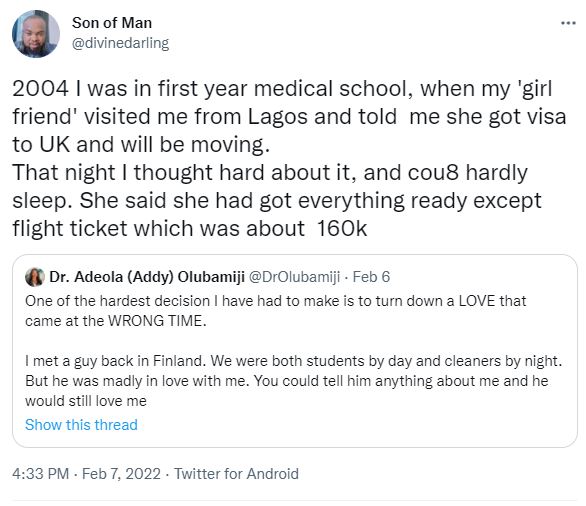Click quoted paragraph 'I met a guy back in Finland'

coord(293,381)
